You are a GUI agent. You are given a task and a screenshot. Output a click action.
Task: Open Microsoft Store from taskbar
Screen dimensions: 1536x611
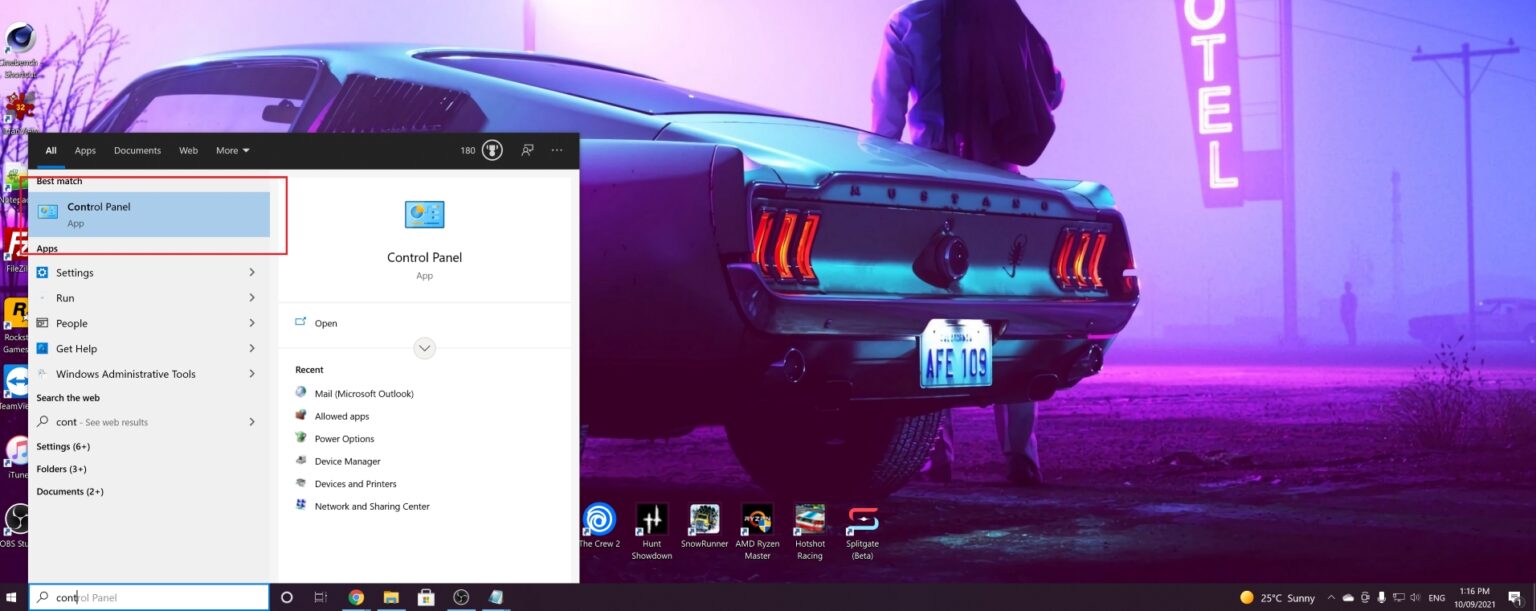pyautogui.click(x=426, y=597)
